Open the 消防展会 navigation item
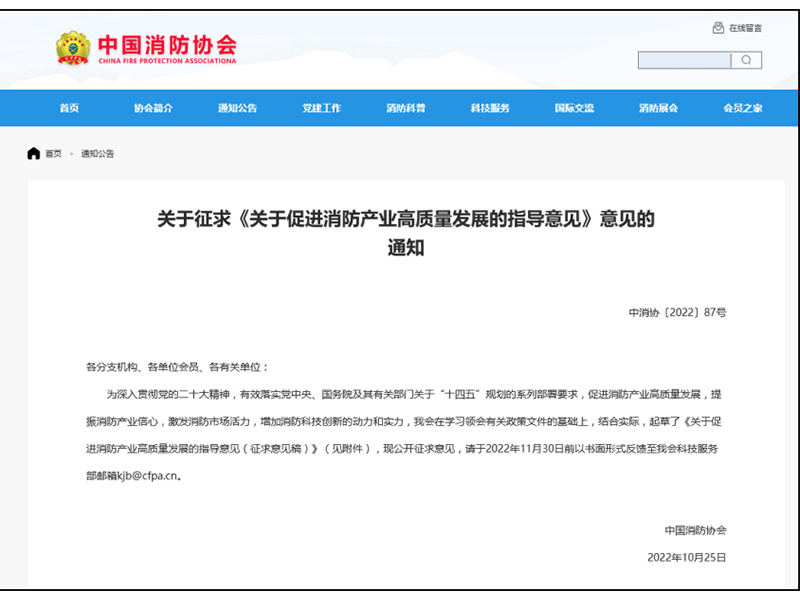The height and width of the screenshot is (600, 800). point(658,108)
